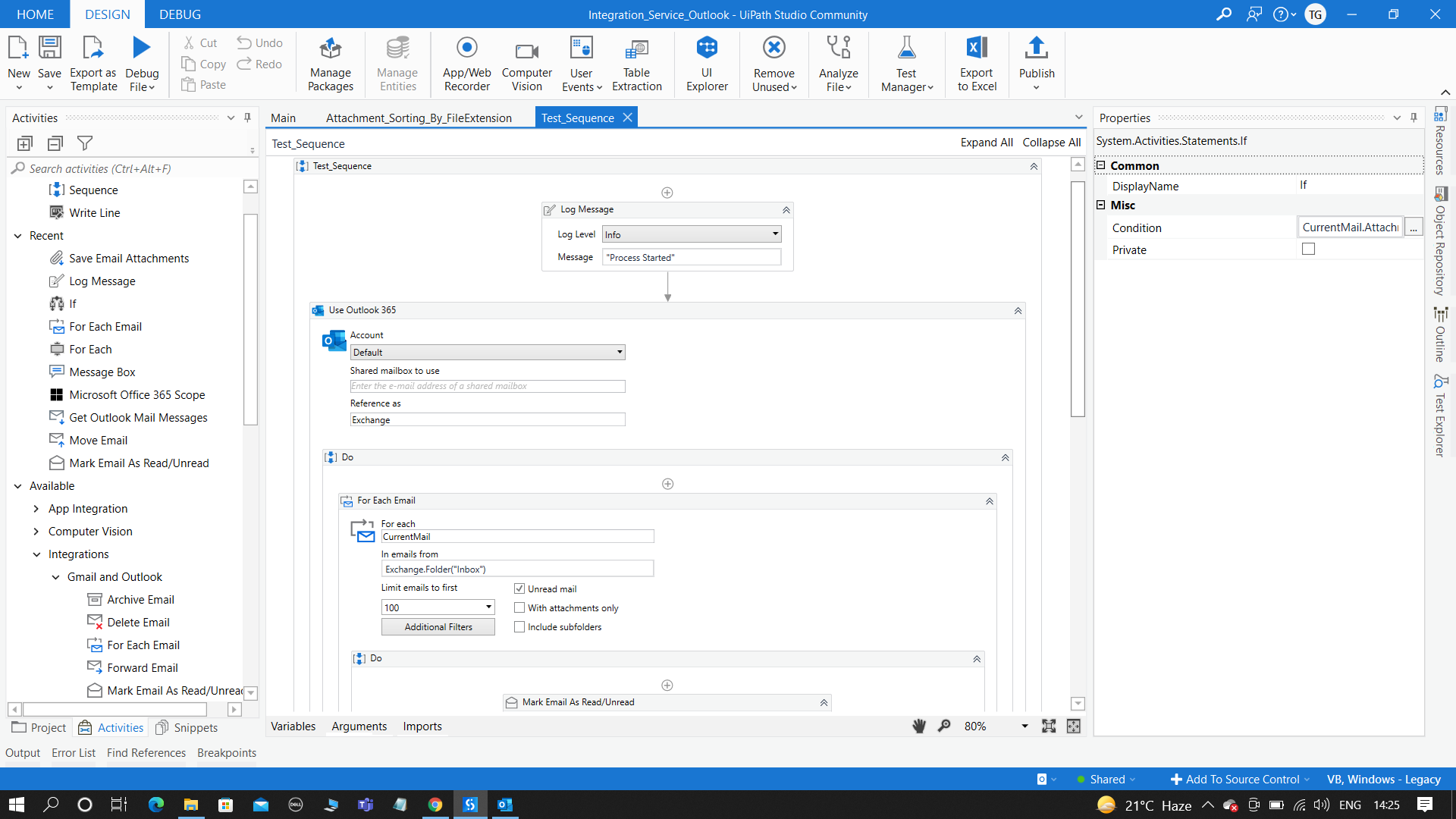
Task: Click the Expand All link
Action: click(x=986, y=142)
